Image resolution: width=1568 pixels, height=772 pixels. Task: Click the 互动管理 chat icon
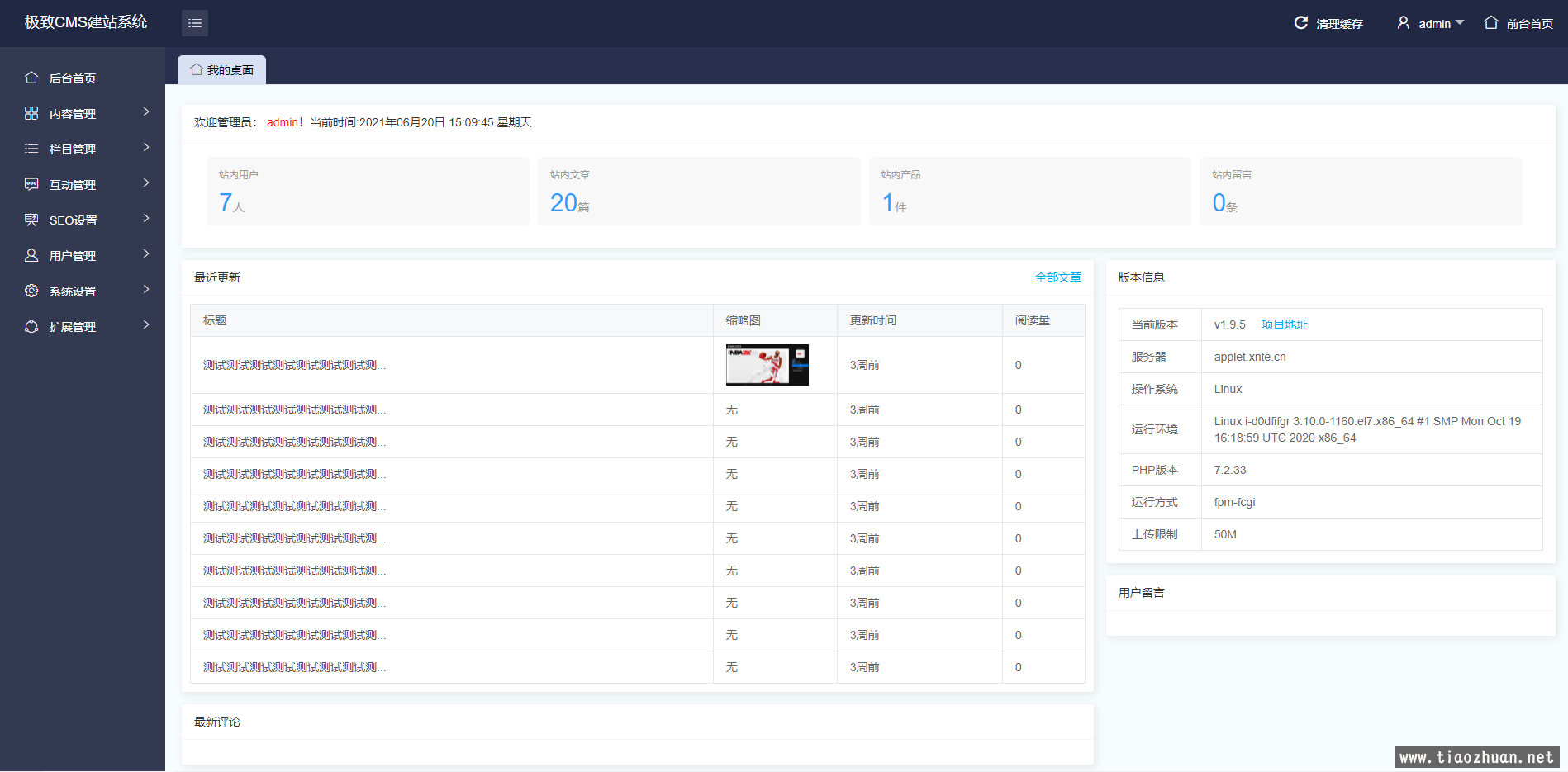[31, 184]
